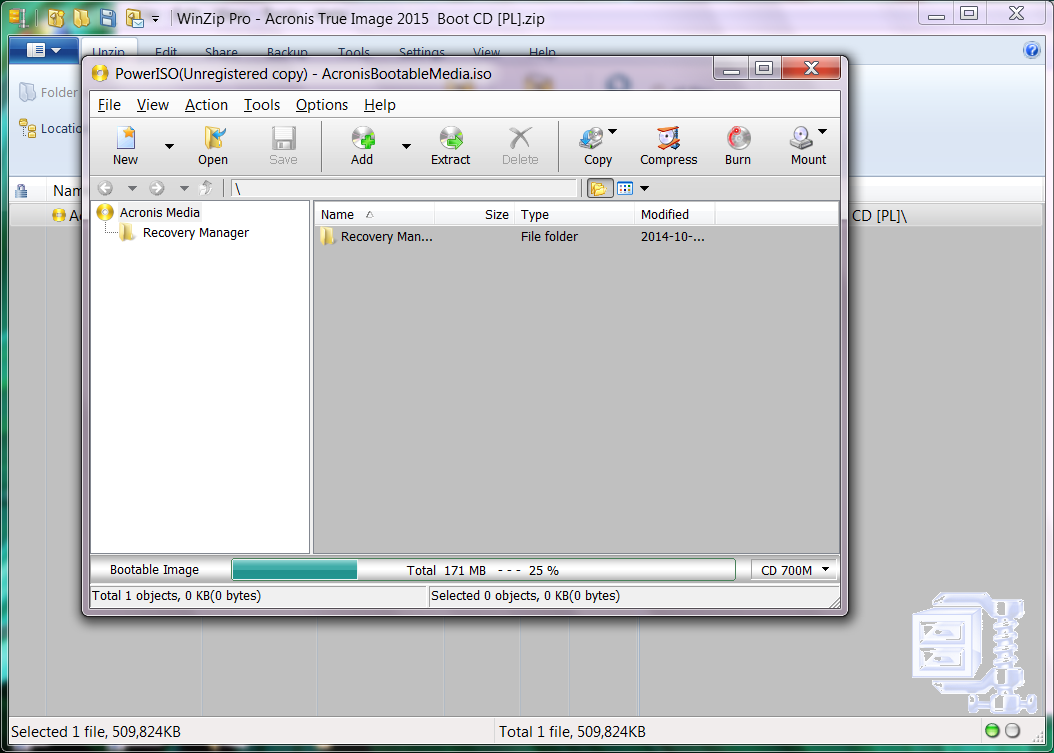
Task: Sort by the Size column header
Action: click(x=475, y=214)
